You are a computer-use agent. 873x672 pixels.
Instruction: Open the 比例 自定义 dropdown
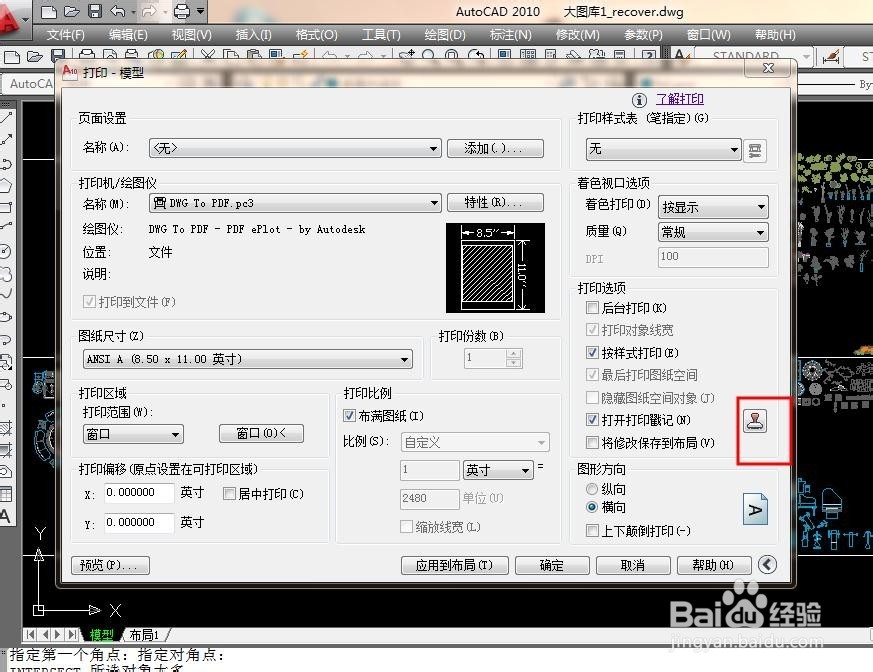[x=475, y=443]
